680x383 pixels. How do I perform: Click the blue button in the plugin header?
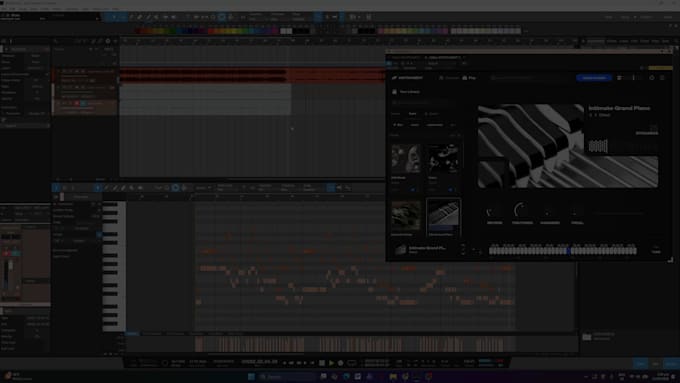tap(594, 78)
